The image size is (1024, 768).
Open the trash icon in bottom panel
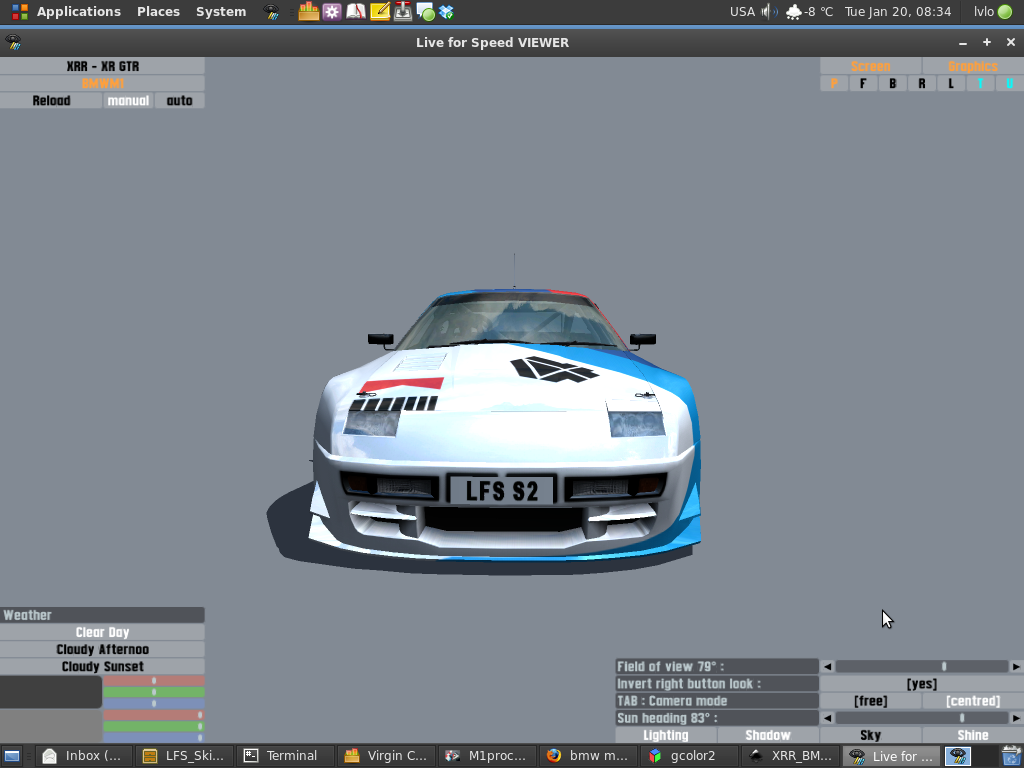1011,756
